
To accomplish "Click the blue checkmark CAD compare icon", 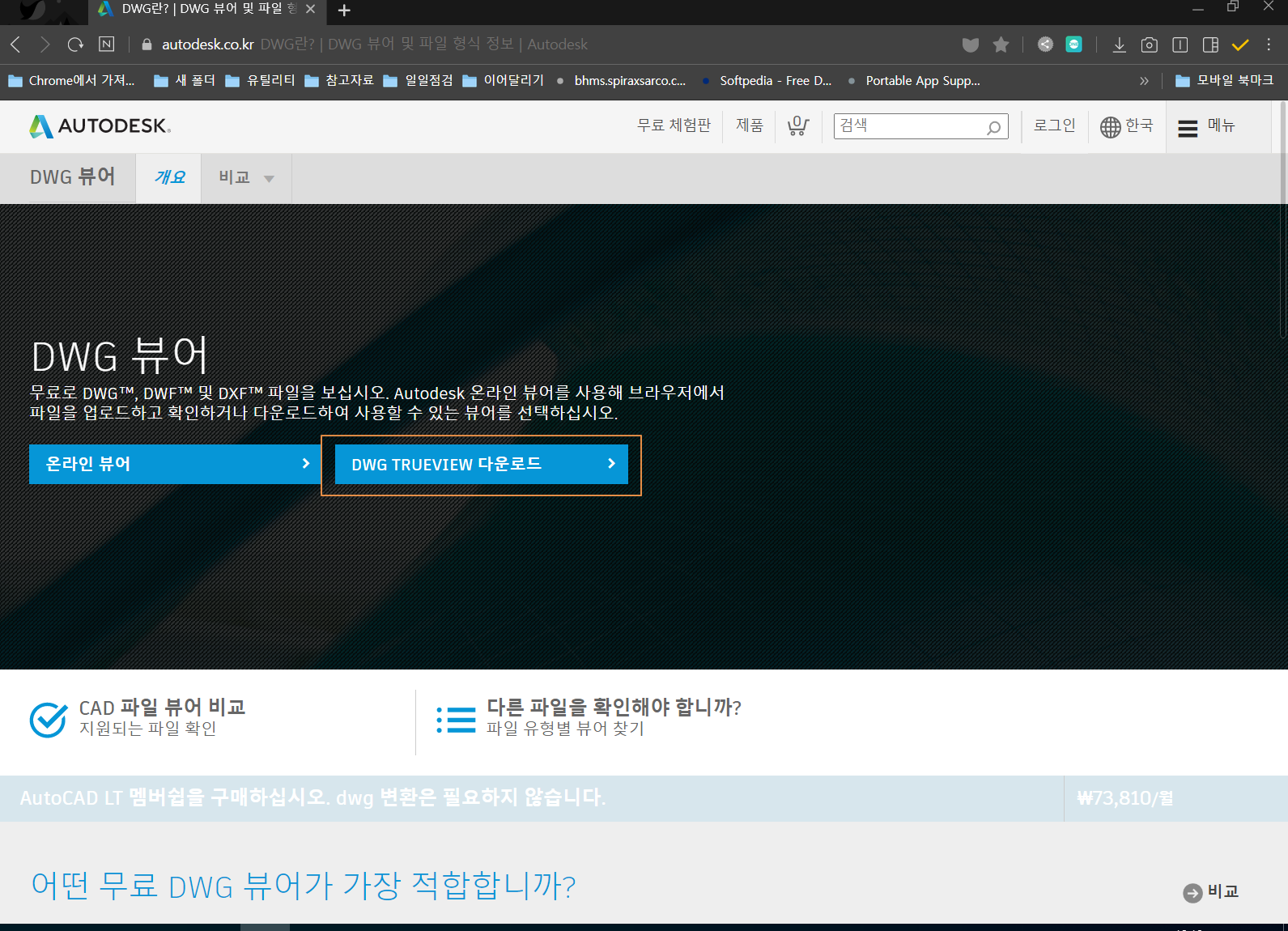I will pos(49,719).
